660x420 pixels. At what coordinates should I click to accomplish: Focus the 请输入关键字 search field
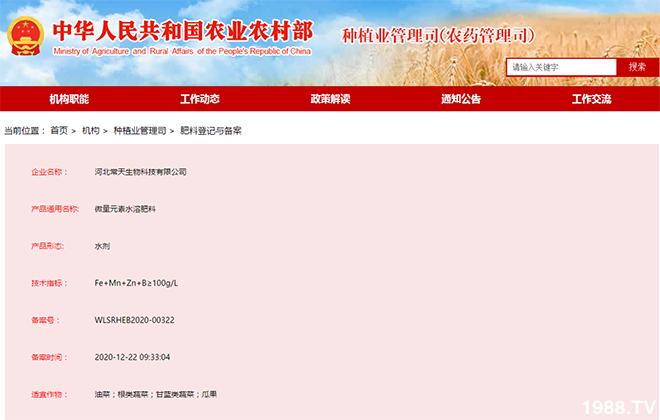click(x=560, y=67)
